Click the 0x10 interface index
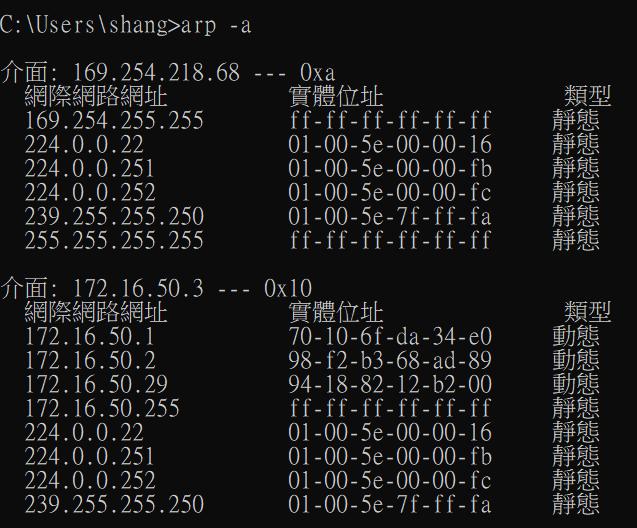This screenshot has height=528, width=637. pyautogui.click(x=288, y=288)
